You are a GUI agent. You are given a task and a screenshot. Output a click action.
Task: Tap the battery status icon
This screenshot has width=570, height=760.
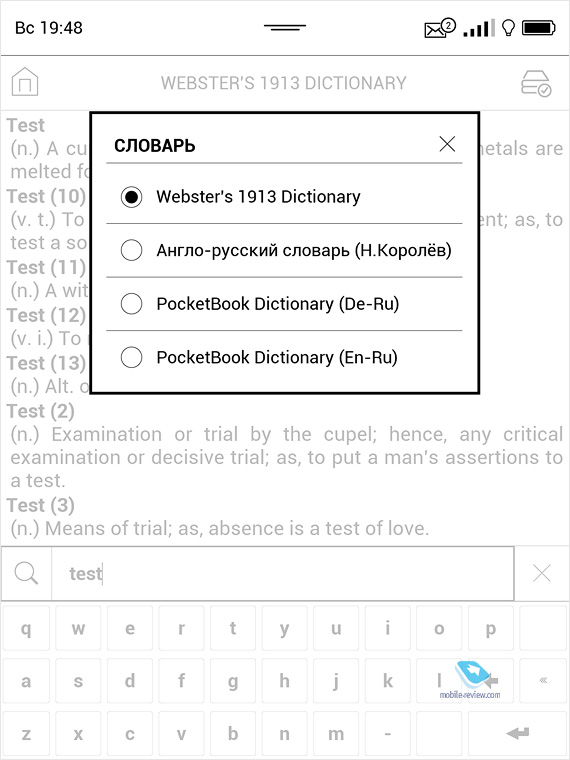point(538,28)
